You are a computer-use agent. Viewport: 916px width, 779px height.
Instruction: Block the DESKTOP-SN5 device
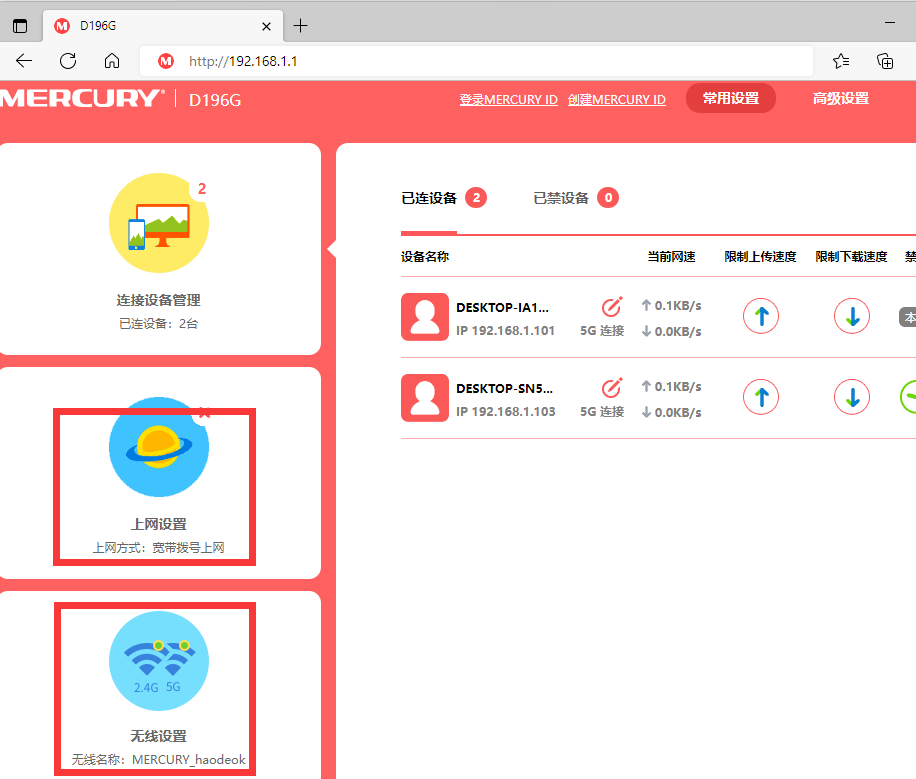pyautogui.click(x=908, y=397)
